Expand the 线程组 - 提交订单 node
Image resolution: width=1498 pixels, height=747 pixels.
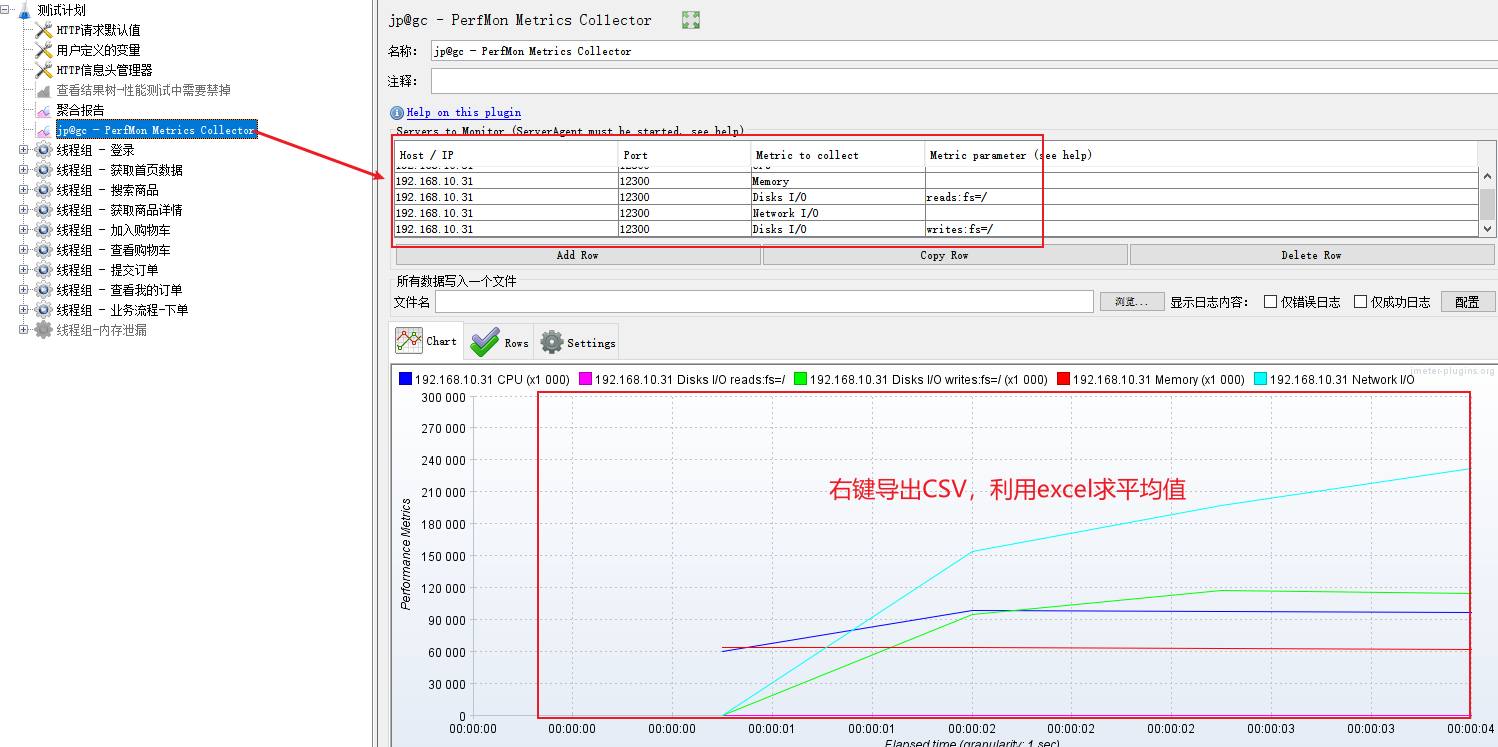(24, 270)
